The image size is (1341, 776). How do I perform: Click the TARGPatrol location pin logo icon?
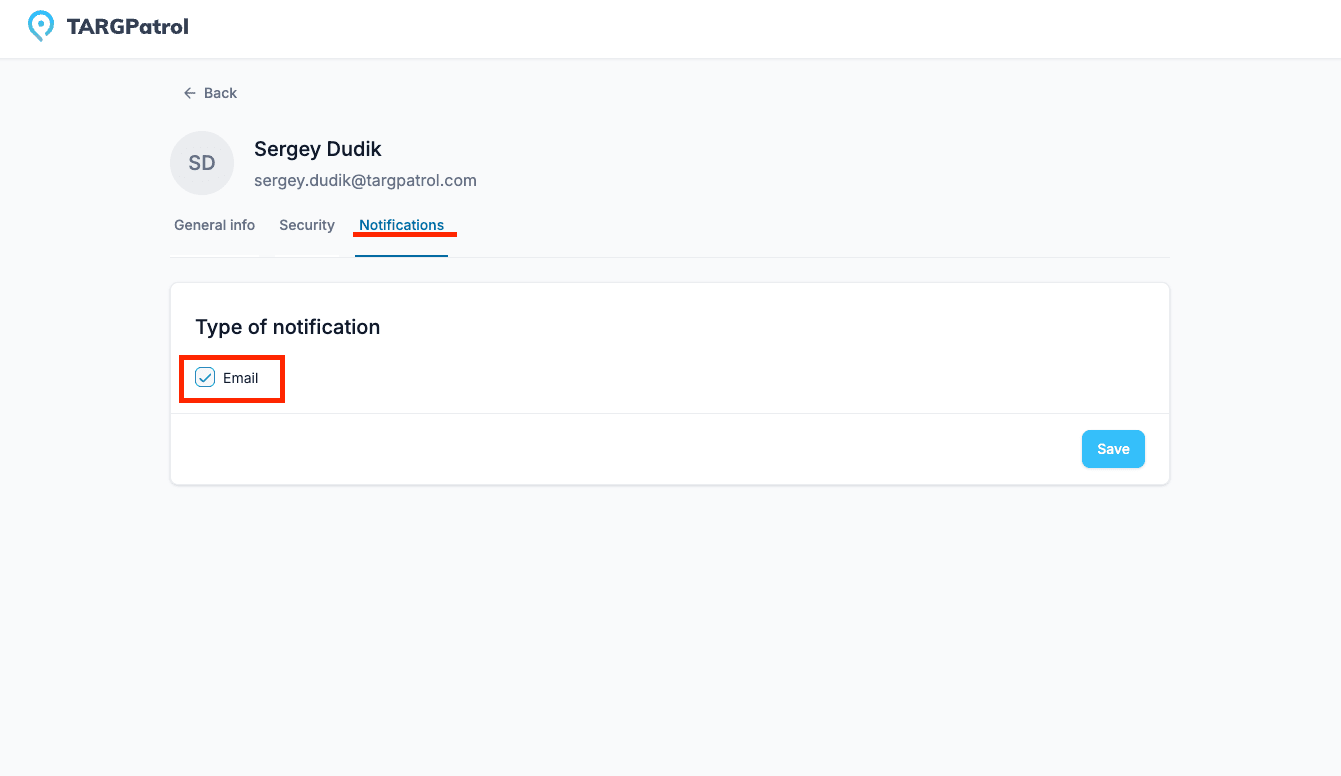pos(40,26)
